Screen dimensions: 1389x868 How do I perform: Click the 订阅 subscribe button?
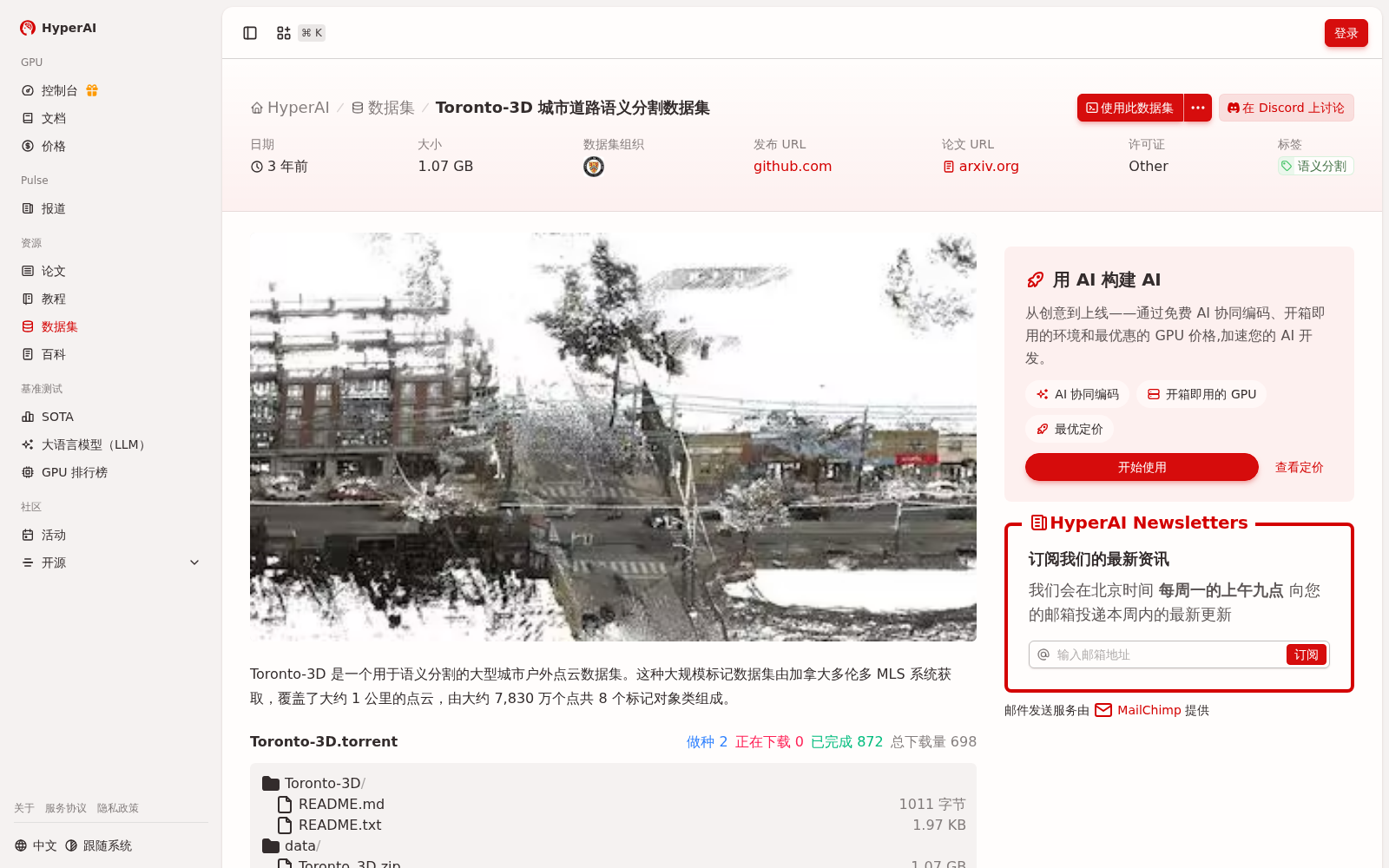point(1306,654)
